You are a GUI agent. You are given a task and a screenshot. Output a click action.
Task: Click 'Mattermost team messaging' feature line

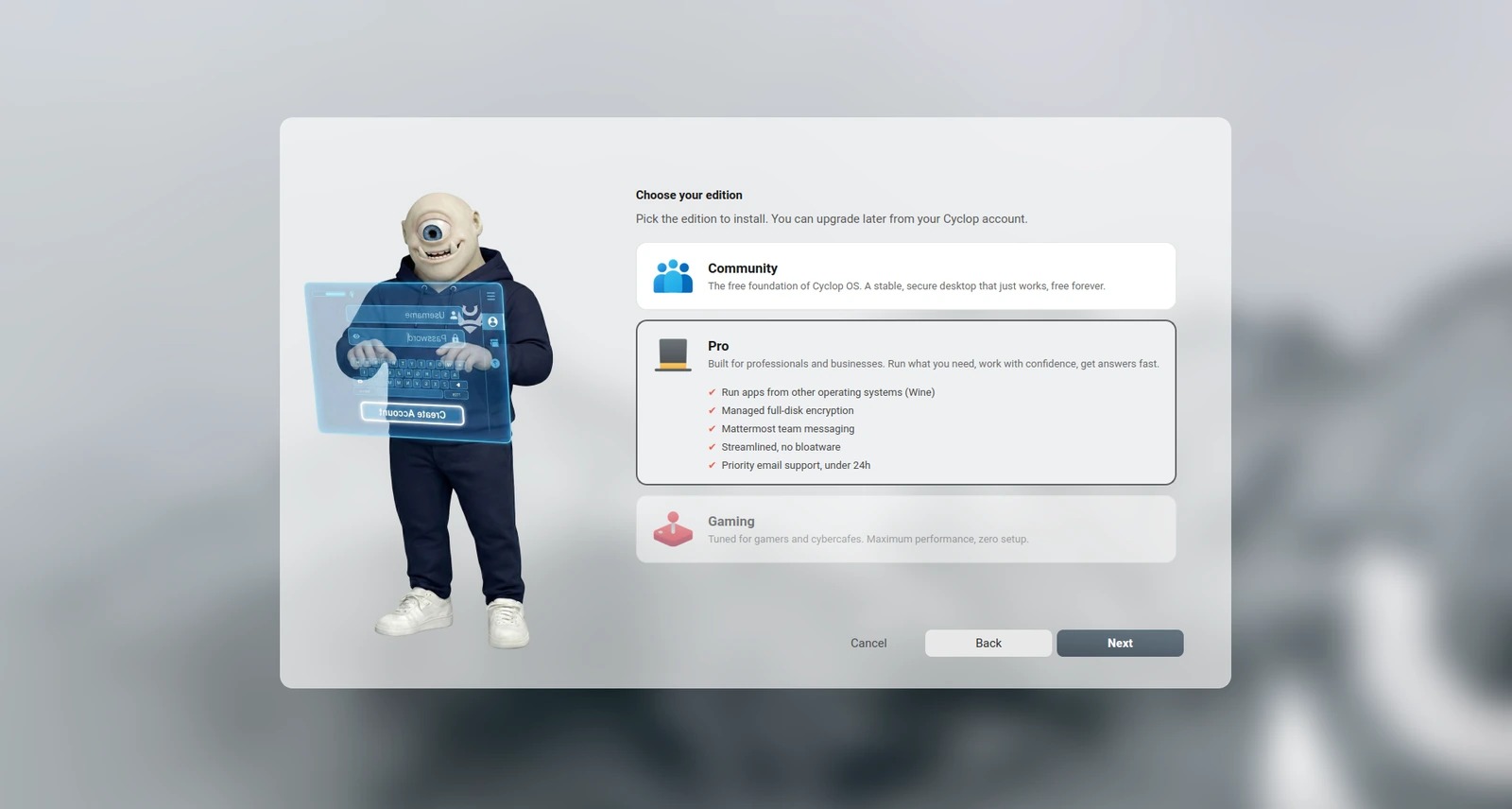coord(787,428)
